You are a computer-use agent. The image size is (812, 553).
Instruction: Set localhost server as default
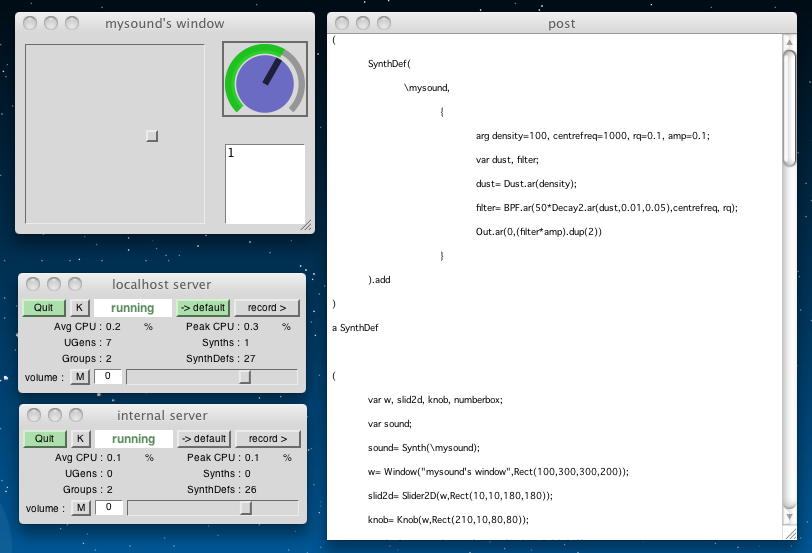click(x=203, y=308)
